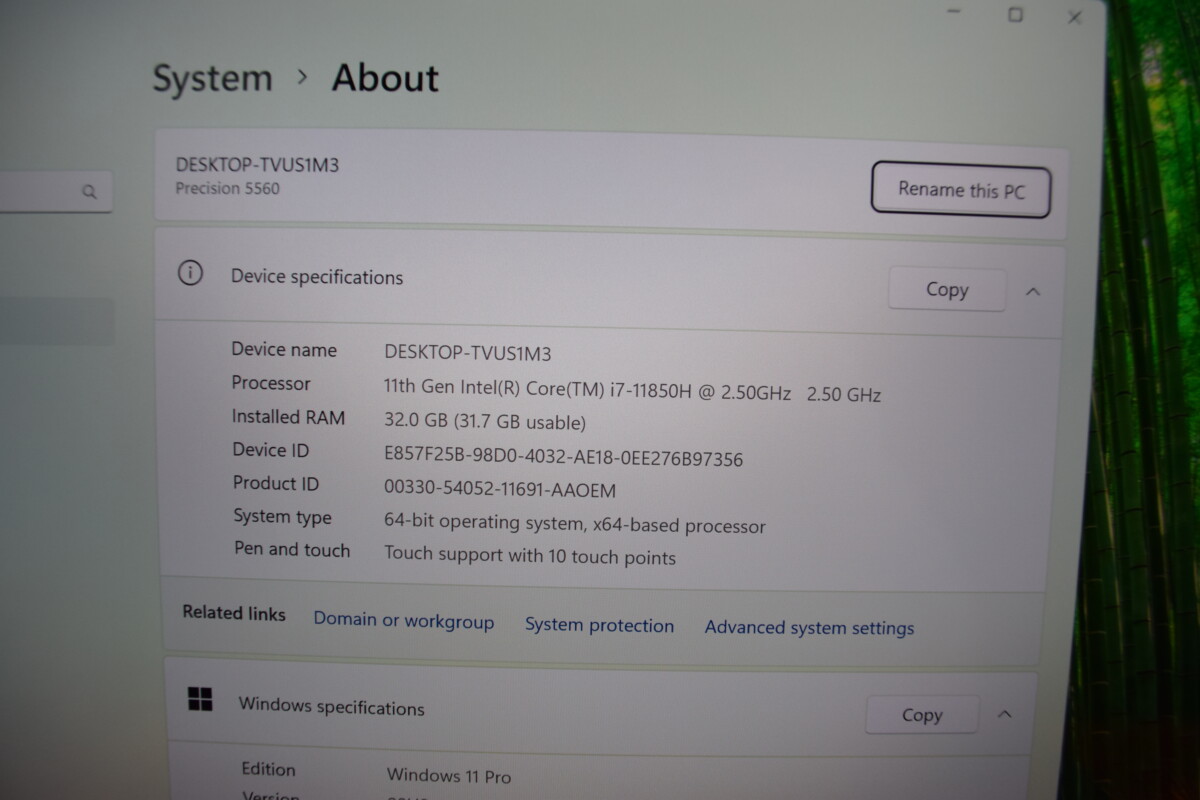
Task: Maximize the Settings window
Action: click(x=1015, y=15)
